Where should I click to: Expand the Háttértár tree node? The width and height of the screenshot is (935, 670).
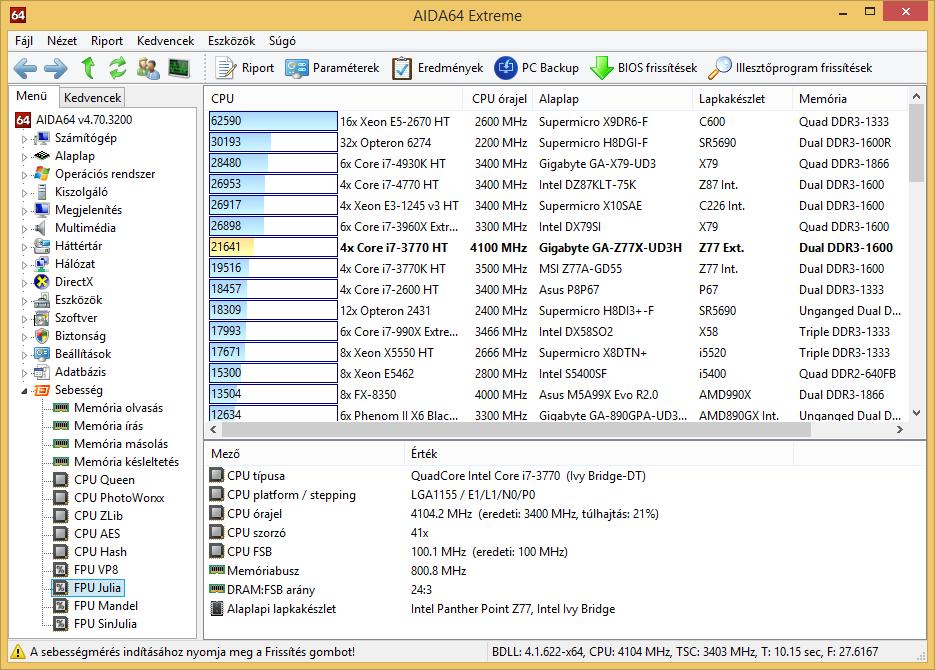pos(24,247)
